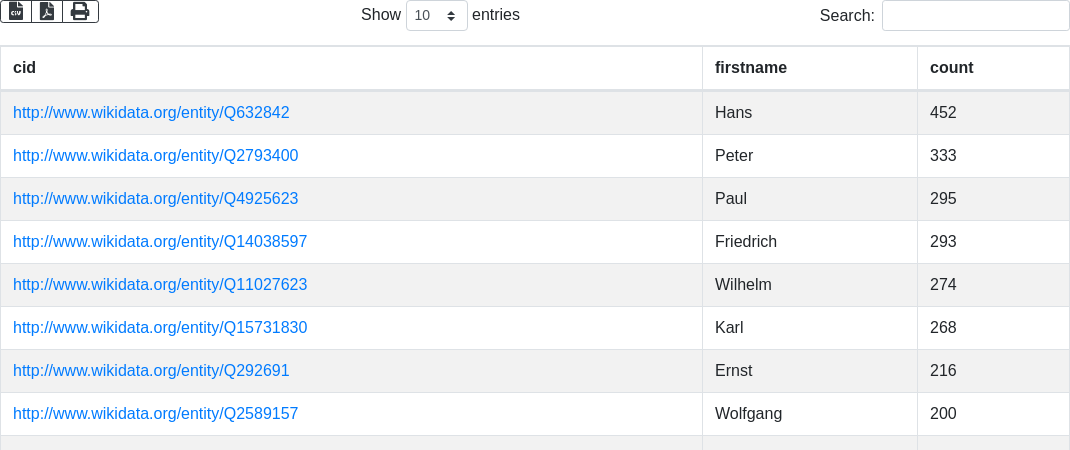Open the Q14038597 wikidata link
This screenshot has height=450, width=1070.
(160, 242)
